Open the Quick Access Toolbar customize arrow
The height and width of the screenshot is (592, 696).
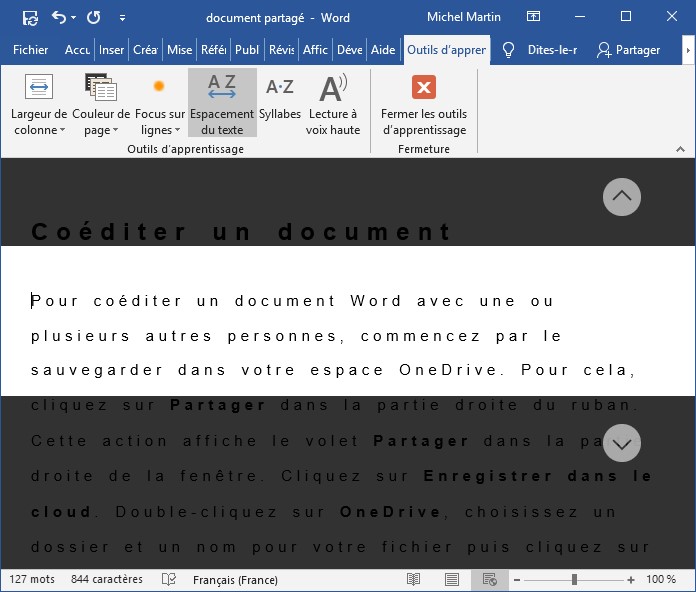coord(122,17)
